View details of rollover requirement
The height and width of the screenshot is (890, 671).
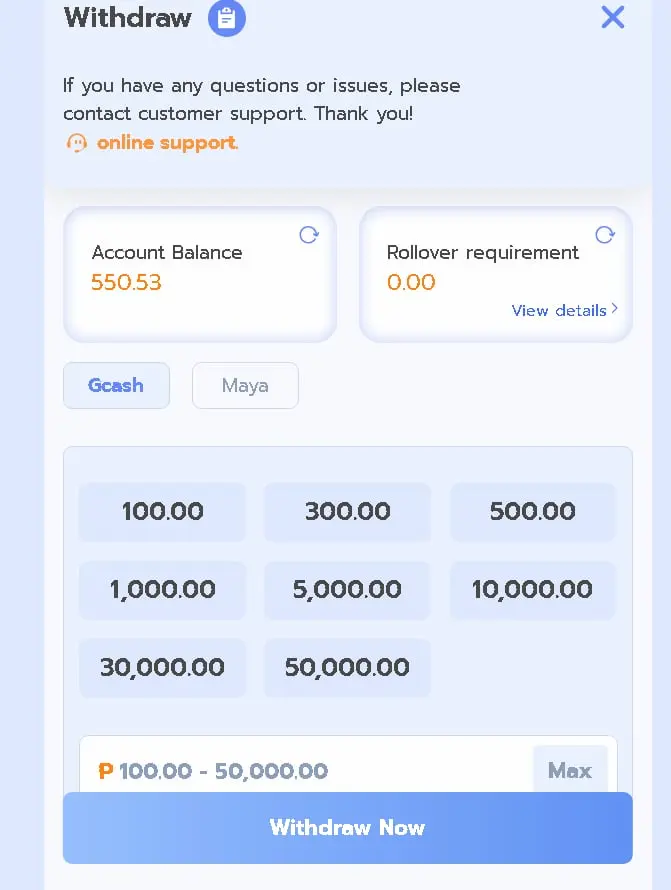[x=559, y=310]
